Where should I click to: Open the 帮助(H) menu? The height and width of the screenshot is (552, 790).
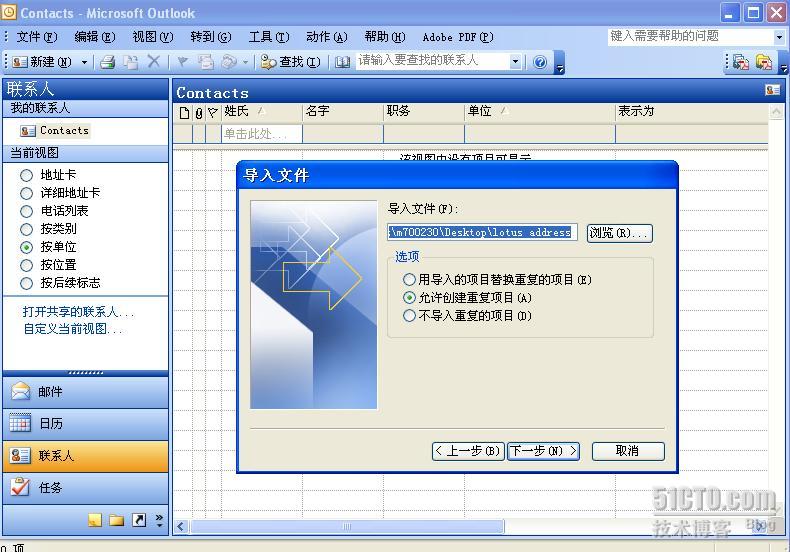click(x=385, y=37)
